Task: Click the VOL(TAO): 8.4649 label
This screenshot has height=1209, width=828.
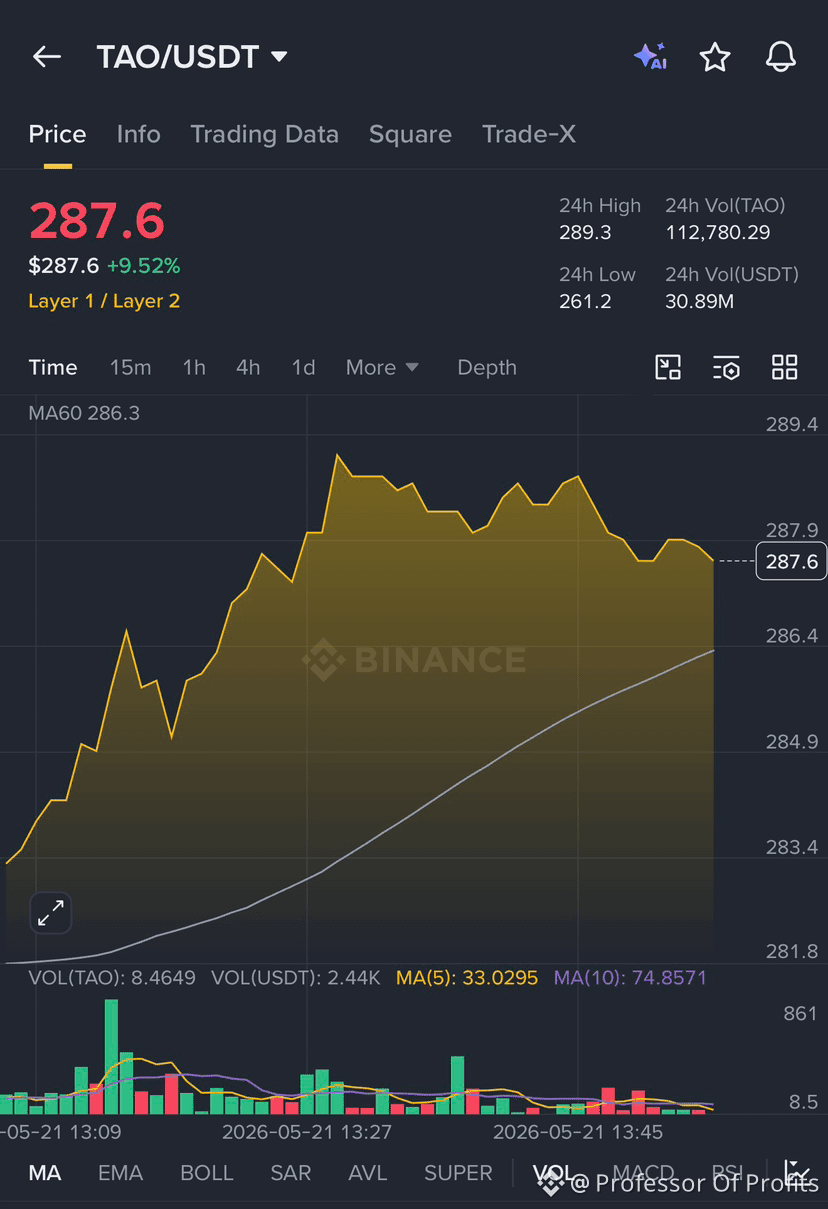Action: 112,977
